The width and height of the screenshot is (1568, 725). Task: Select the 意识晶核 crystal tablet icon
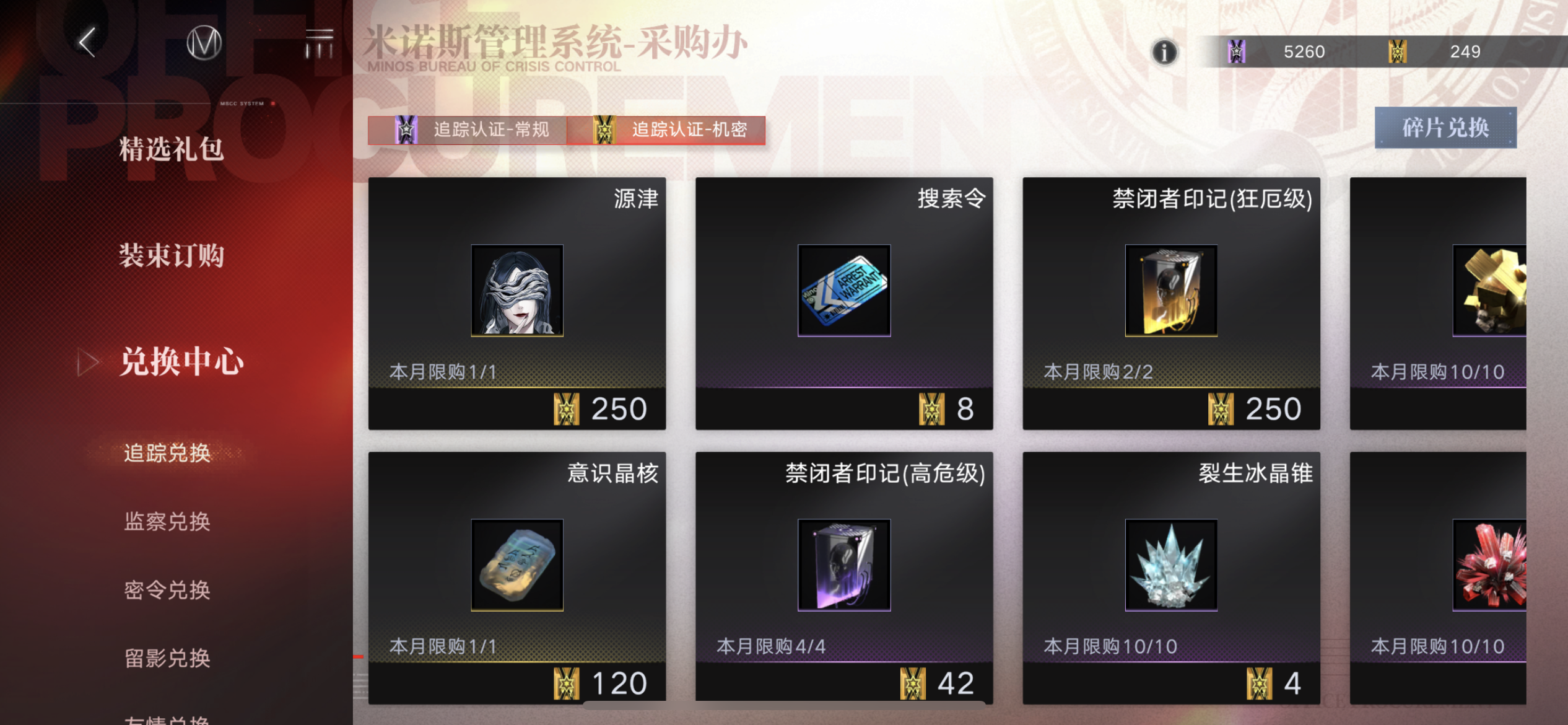[x=517, y=565]
